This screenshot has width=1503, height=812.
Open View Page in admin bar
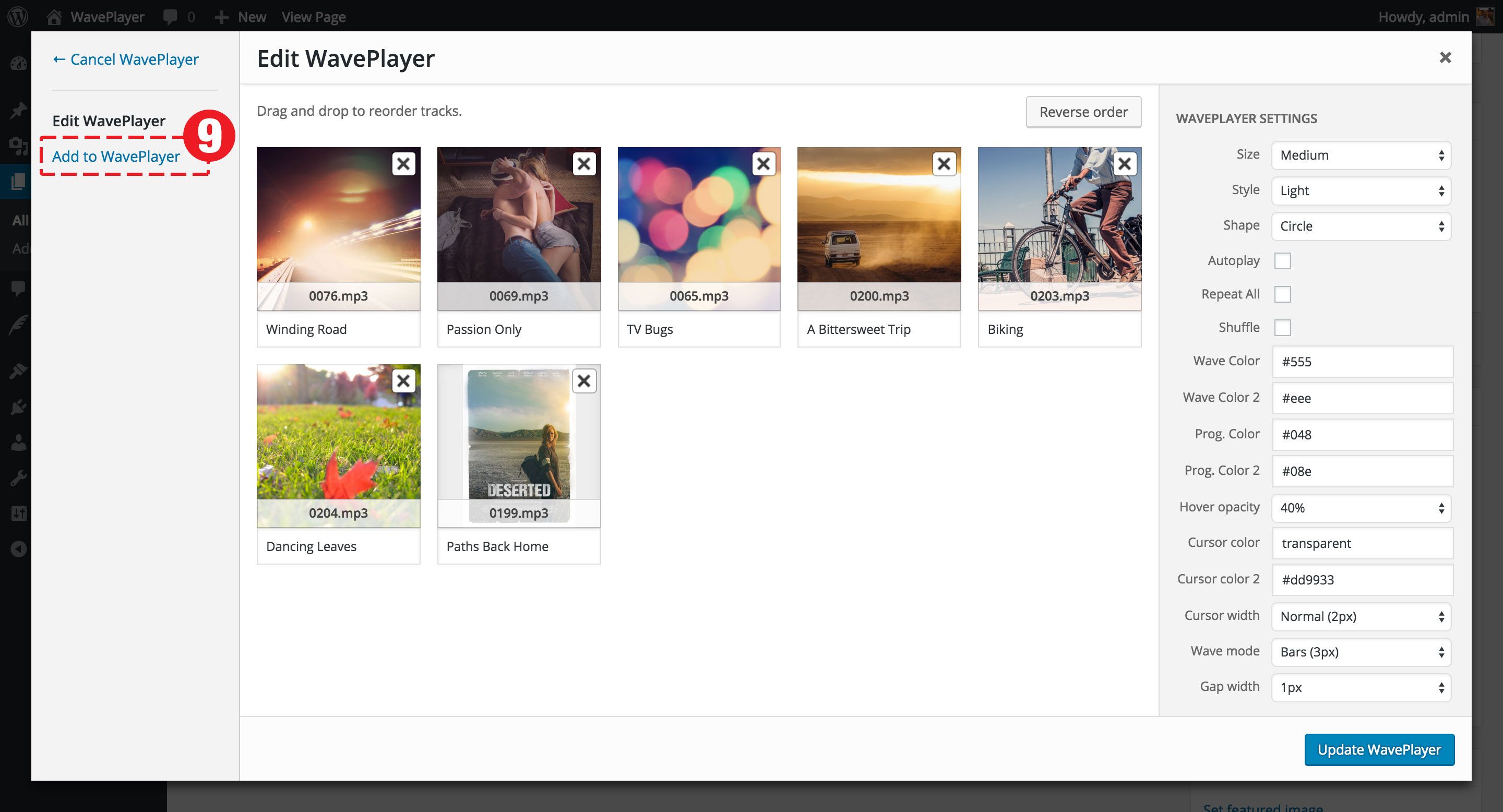tap(313, 16)
